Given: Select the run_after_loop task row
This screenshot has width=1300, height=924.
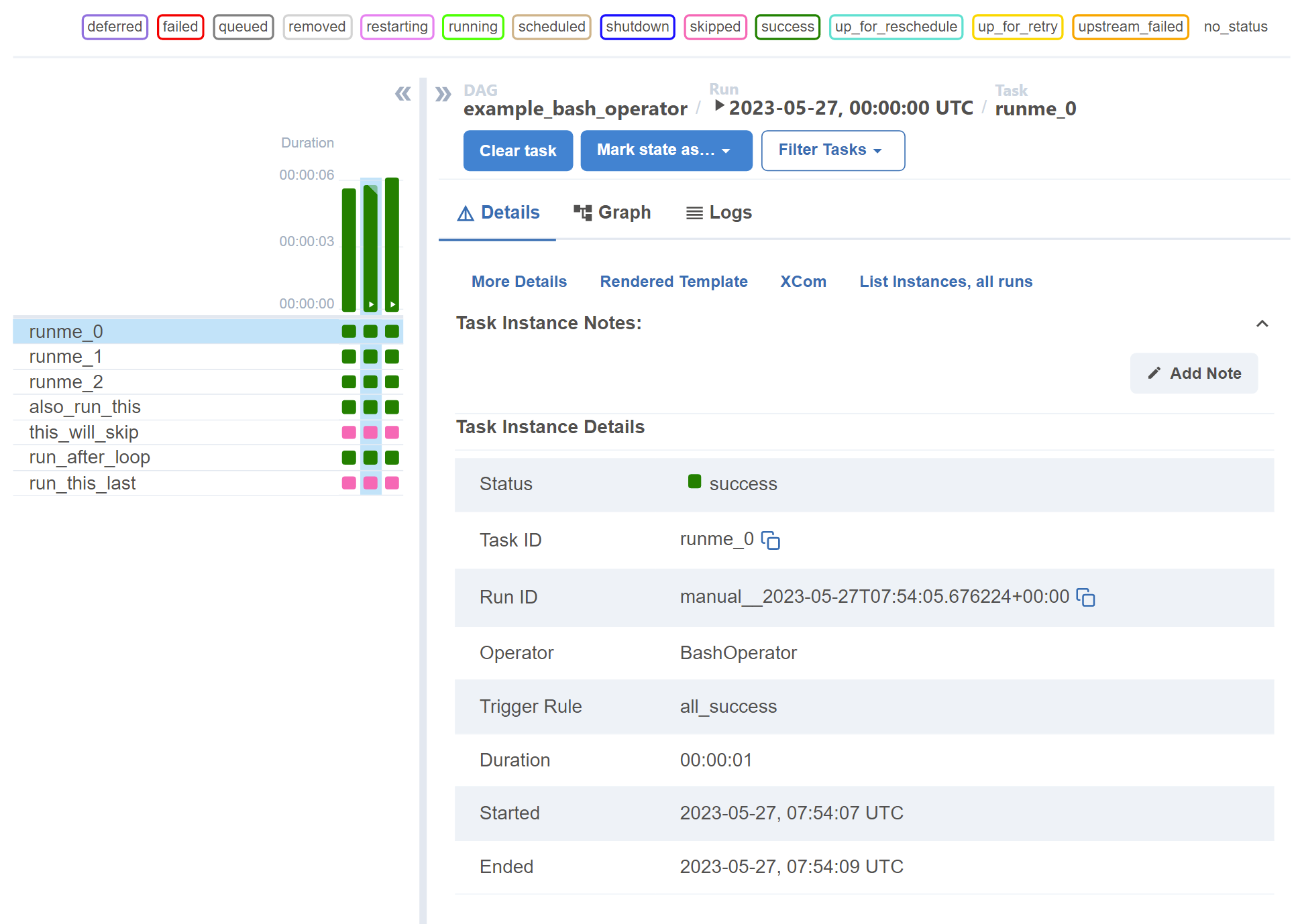Looking at the screenshot, I should [x=90, y=457].
